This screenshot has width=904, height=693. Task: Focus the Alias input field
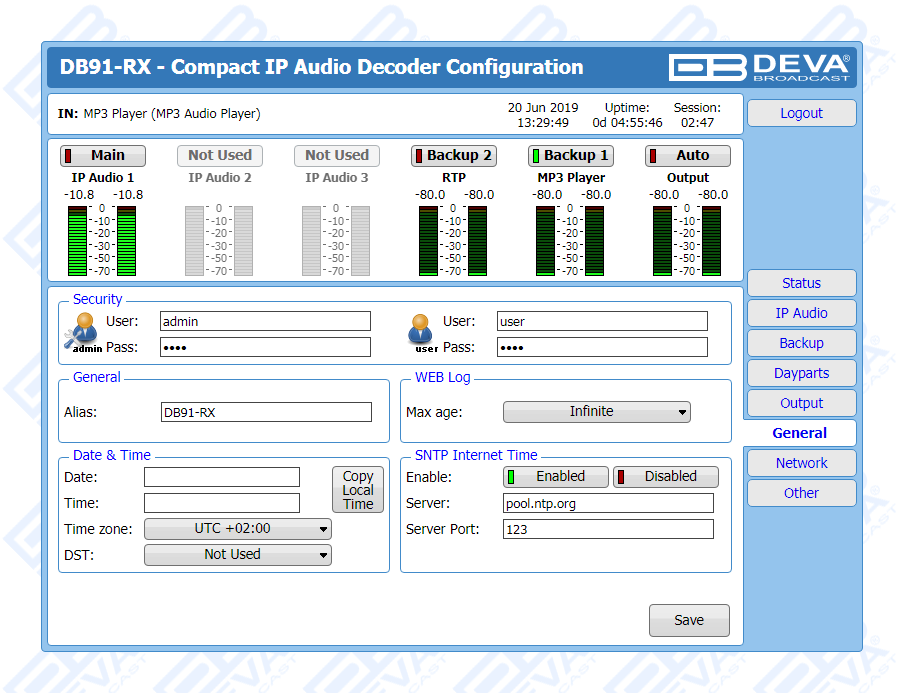click(265, 412)
